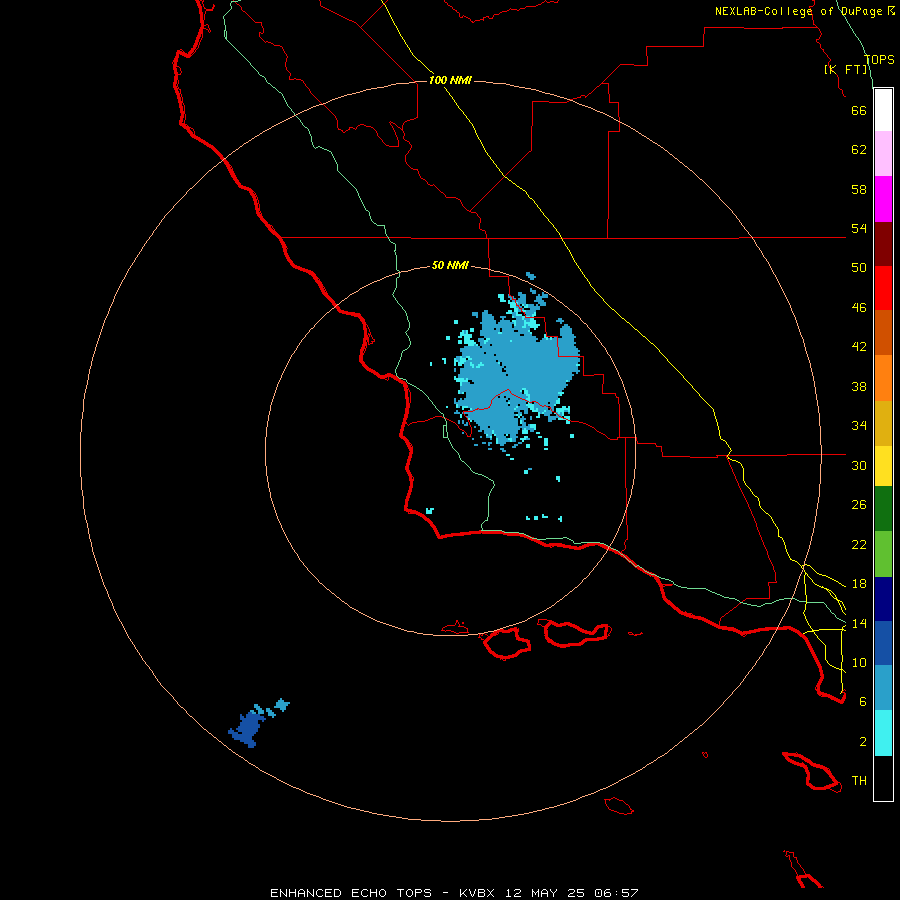Click the "NEXLAB-College of DuPage" credit text
This screenshot has width=900, height=900.
[800, 11]
